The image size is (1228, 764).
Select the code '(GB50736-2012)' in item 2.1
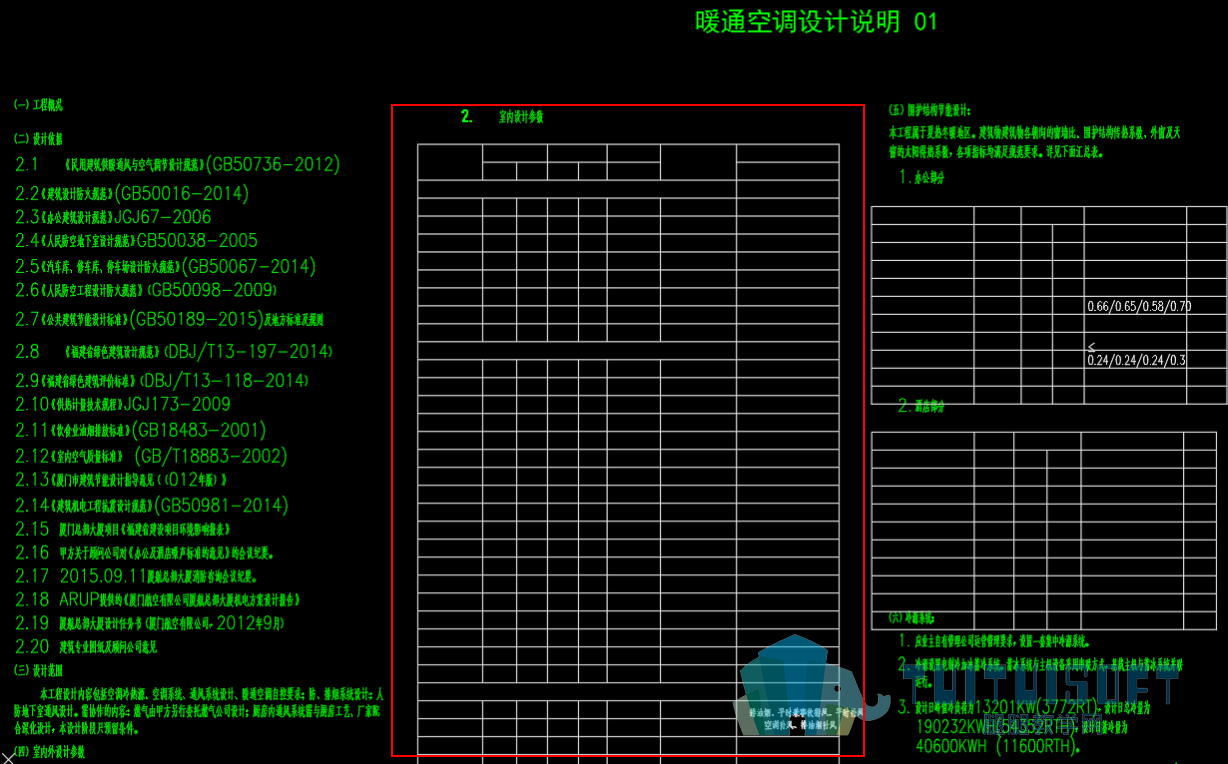tap(272, 164)
